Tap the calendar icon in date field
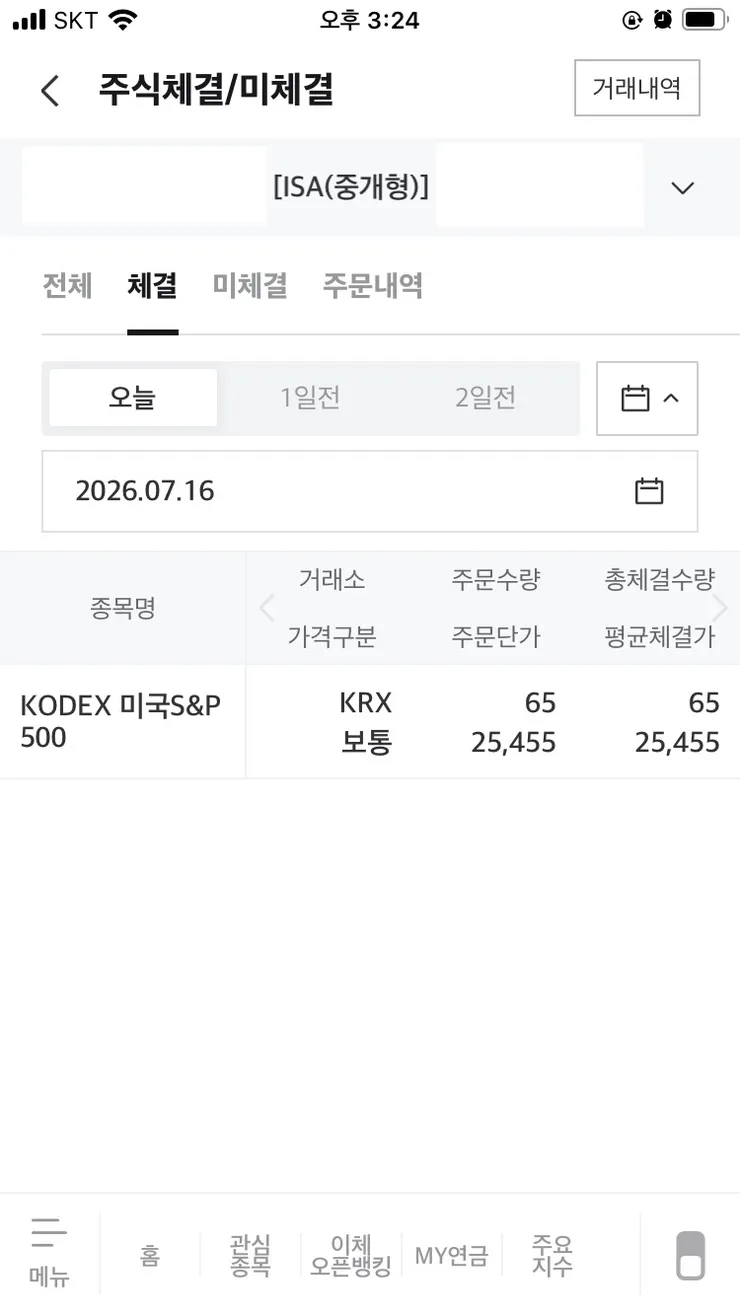740x1316 pixels. 649,491
